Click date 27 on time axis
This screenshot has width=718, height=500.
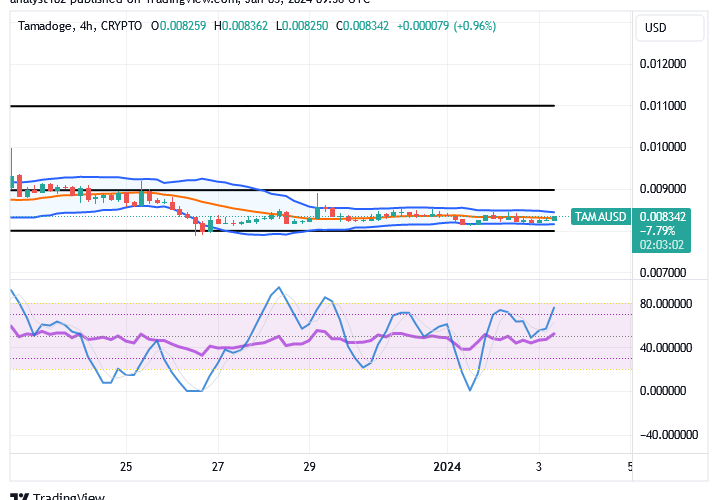(x=218, y=467)
